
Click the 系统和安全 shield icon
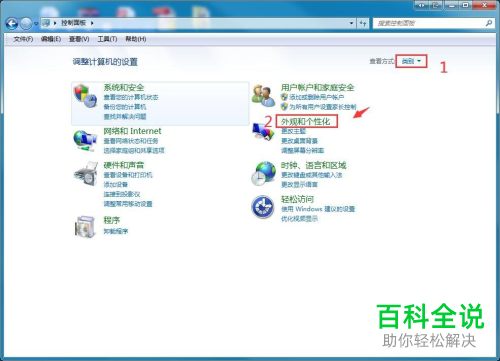click(x=85, y=96)
